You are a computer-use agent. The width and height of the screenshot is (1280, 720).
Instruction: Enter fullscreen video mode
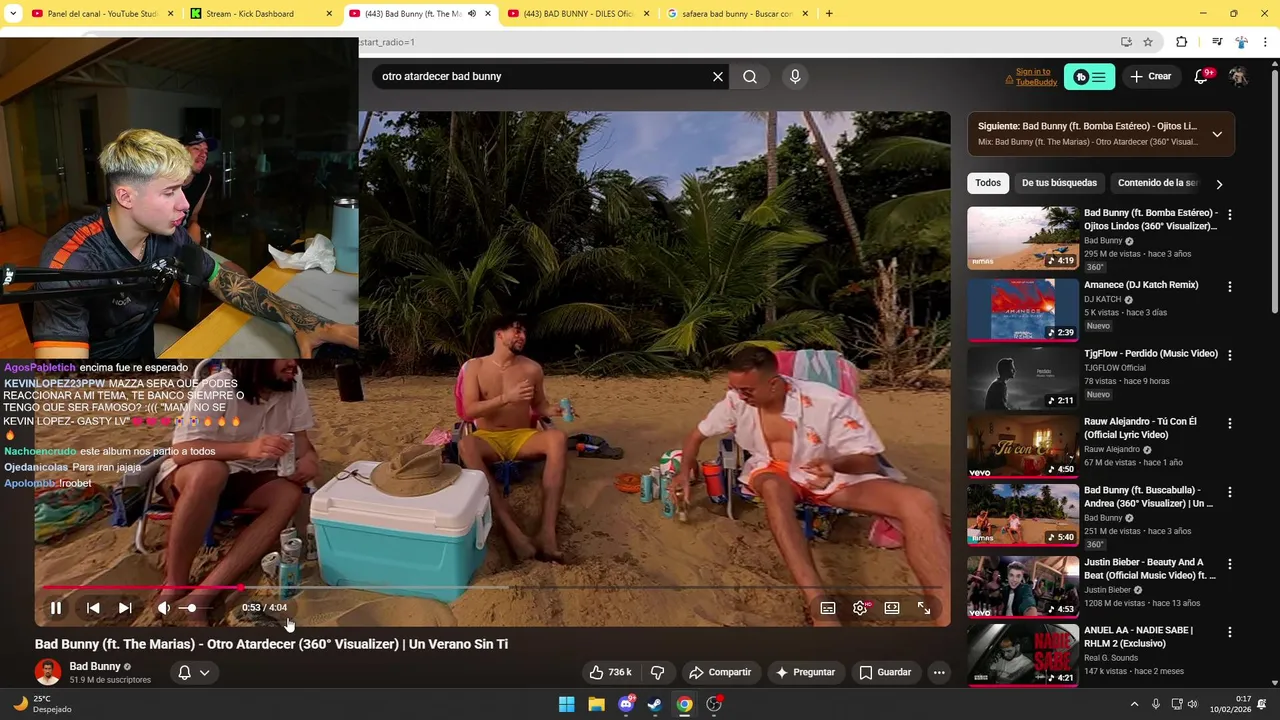[924, 608]
